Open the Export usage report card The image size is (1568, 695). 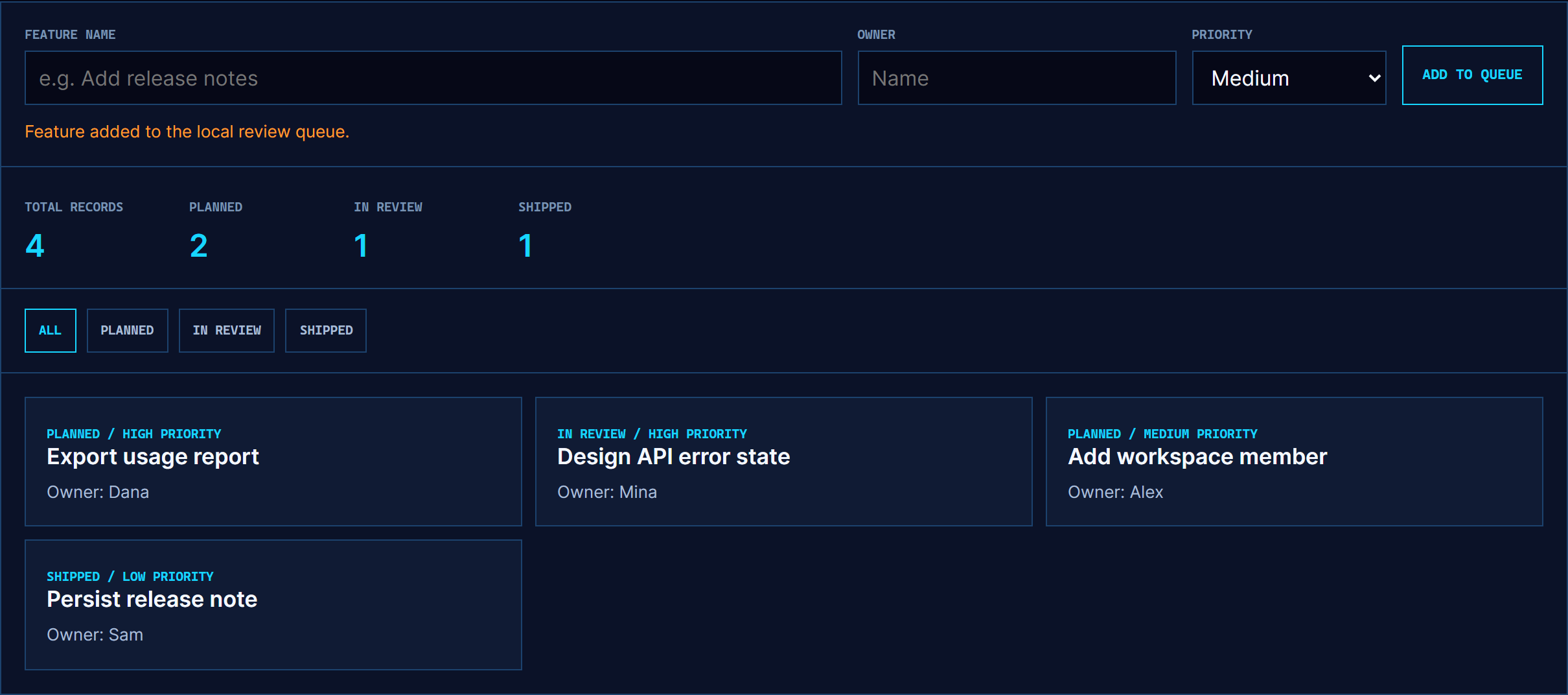[273, 462]
